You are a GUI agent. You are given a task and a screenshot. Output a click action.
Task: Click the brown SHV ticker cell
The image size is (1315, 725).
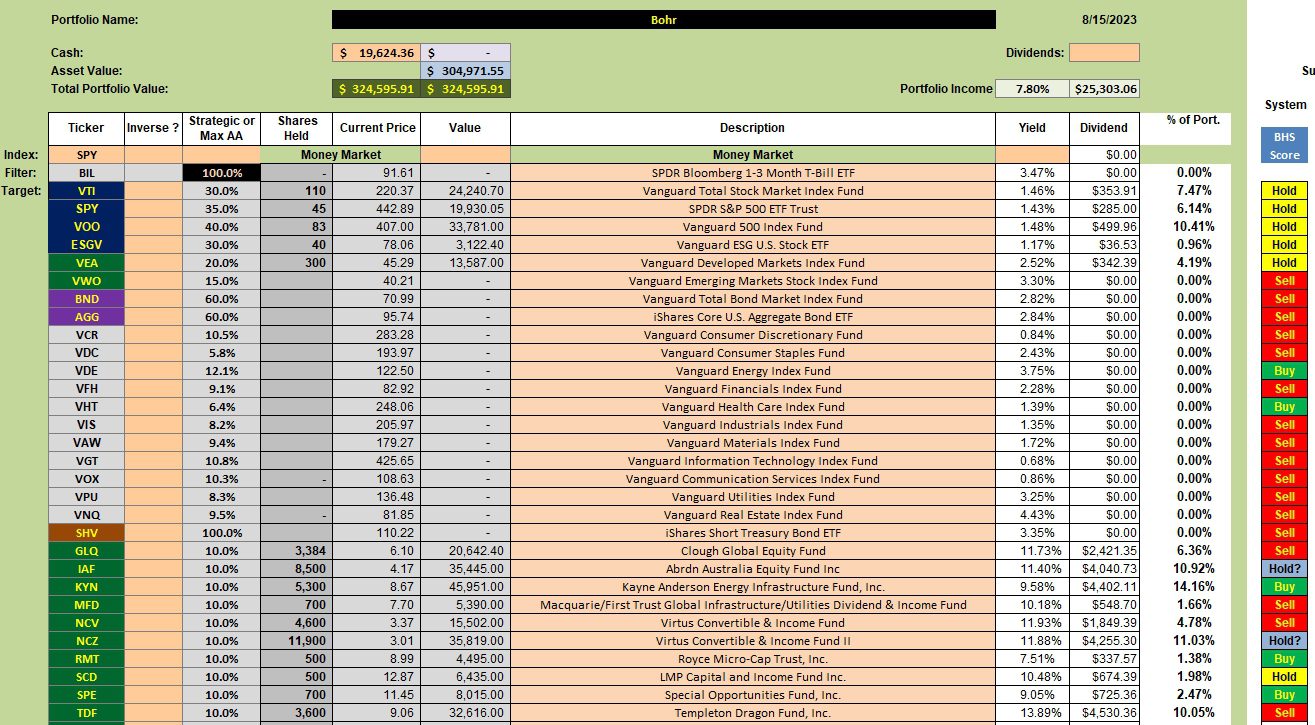click(x=86, y=533)
